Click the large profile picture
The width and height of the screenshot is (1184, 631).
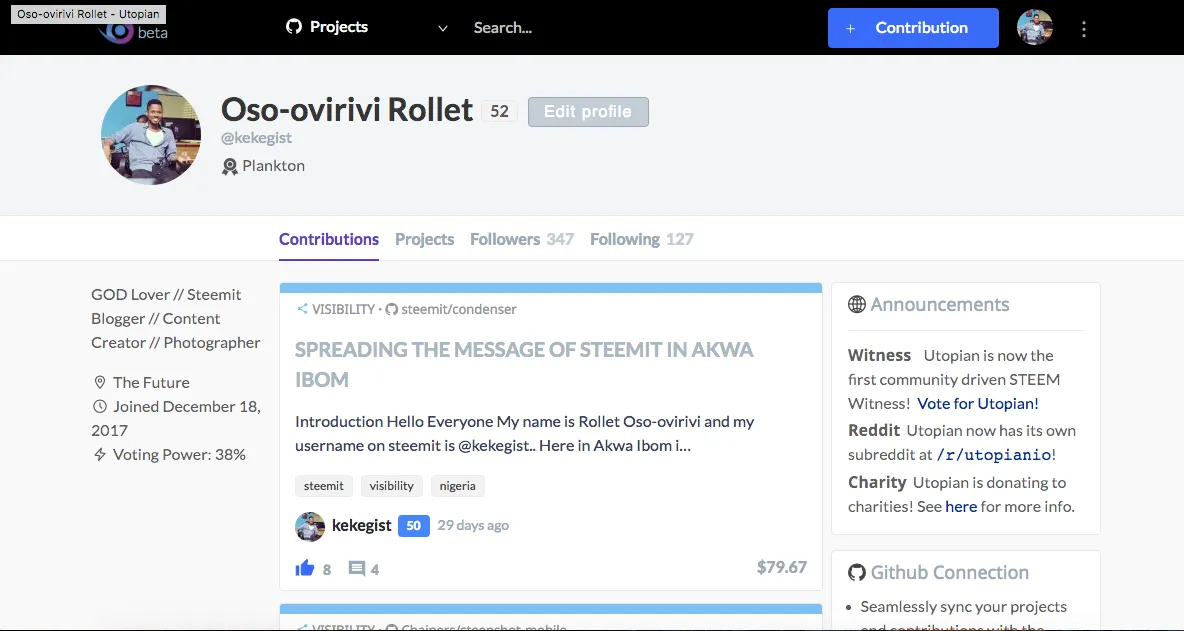(151, 134)
